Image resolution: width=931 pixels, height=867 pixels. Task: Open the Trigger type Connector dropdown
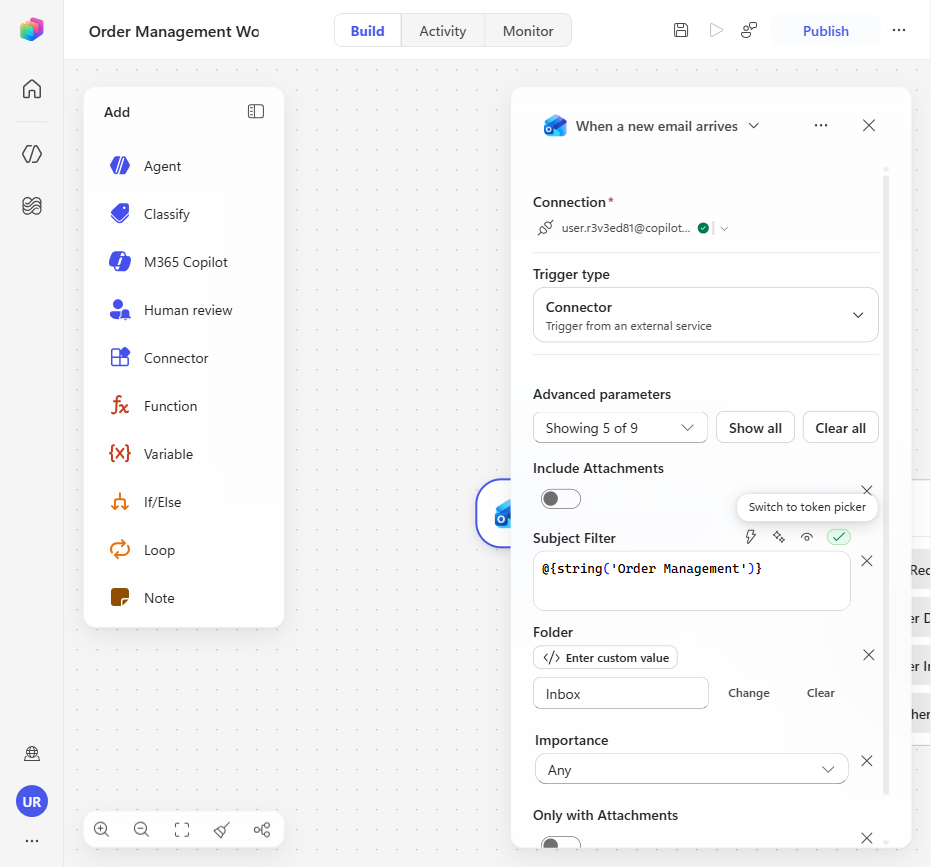coord(705,315)
